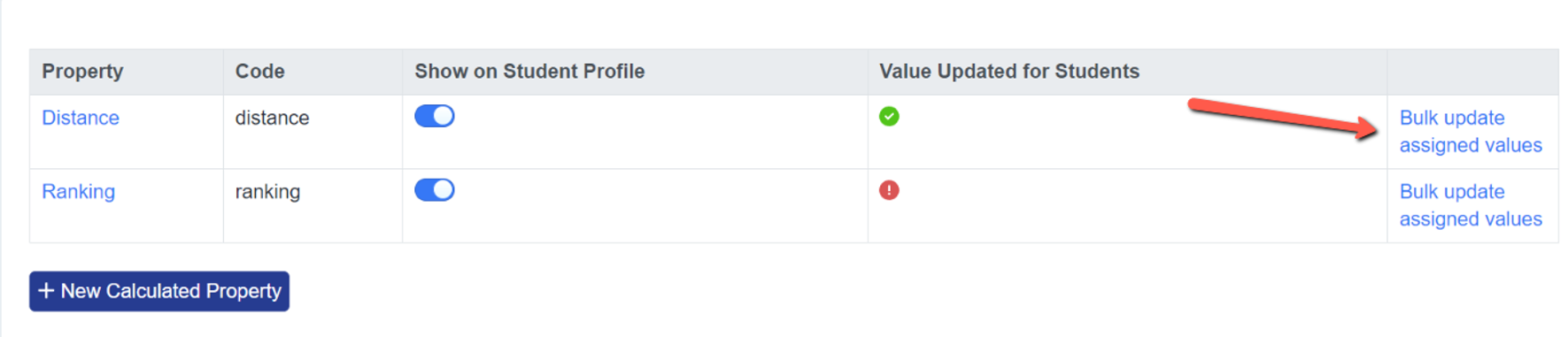Select the 'distance' code cell text
The image size is (1568, 337).
coord(272,118)
